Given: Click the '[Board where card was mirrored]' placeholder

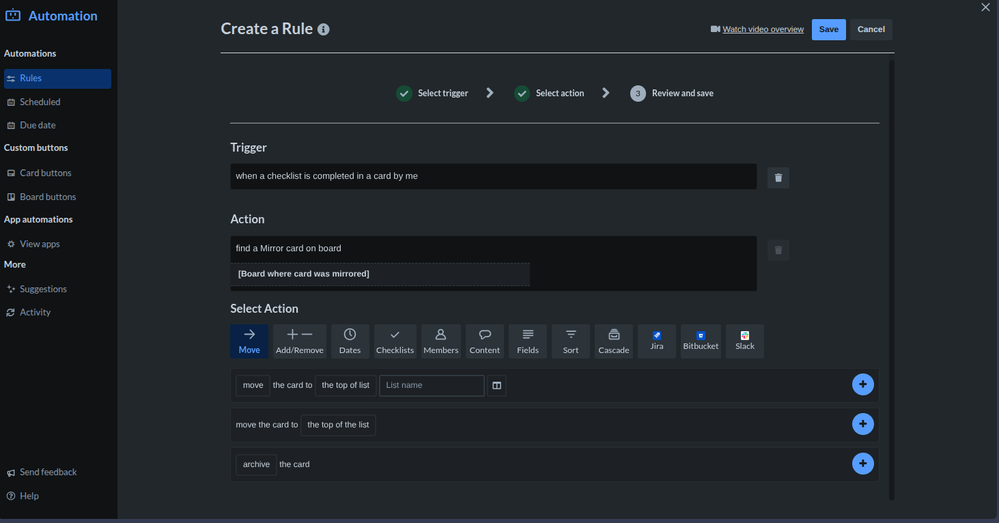Looking at the screenshot, I should [303, 274].
